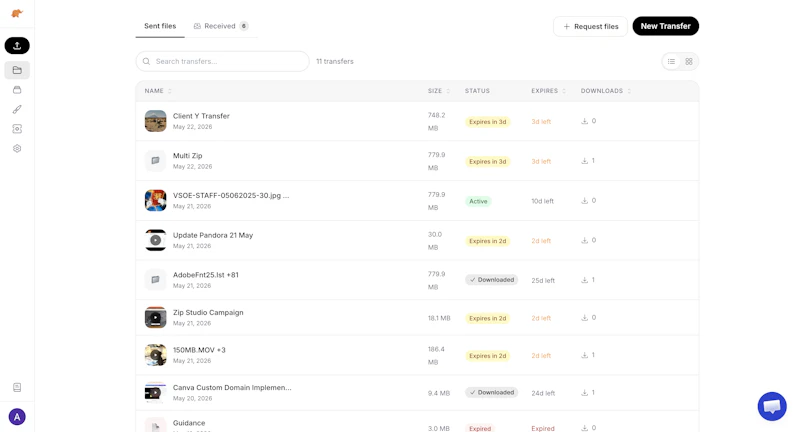Click the Received tab count badge
This screenshot has height=432, width=800.
tap(244, 26)
